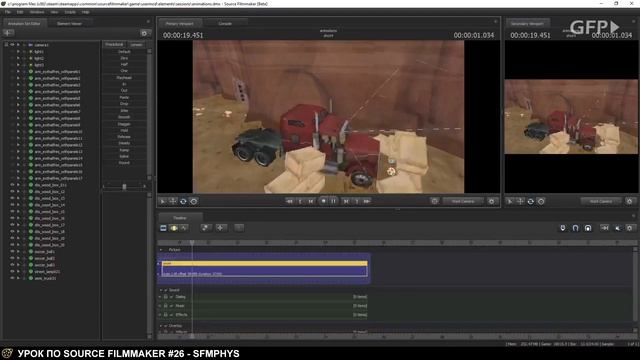Switch timeline to Graph Editor mode

184,228
